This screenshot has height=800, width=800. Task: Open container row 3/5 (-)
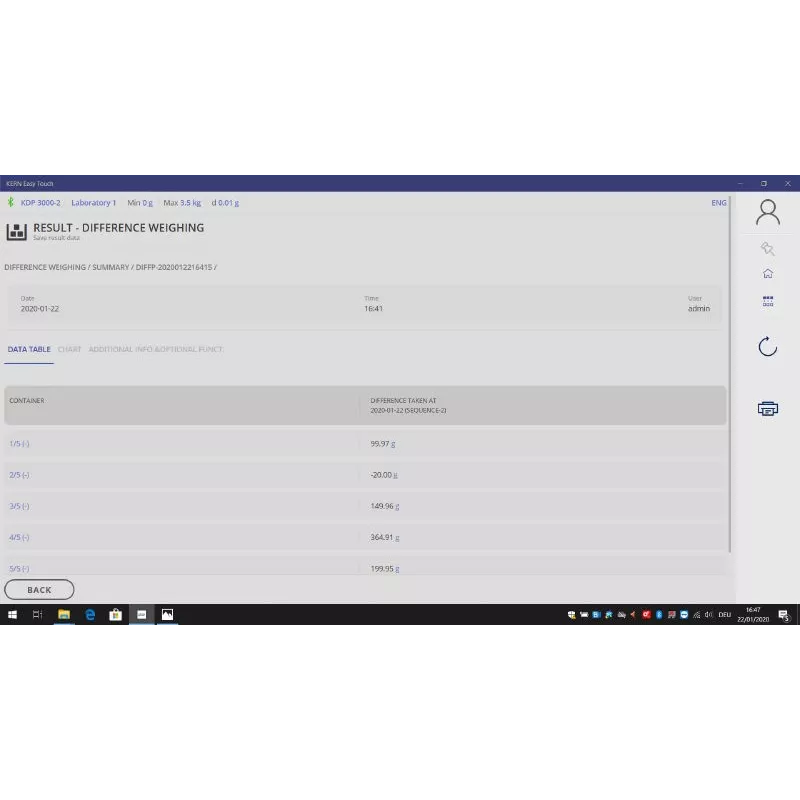click(19, 506)
